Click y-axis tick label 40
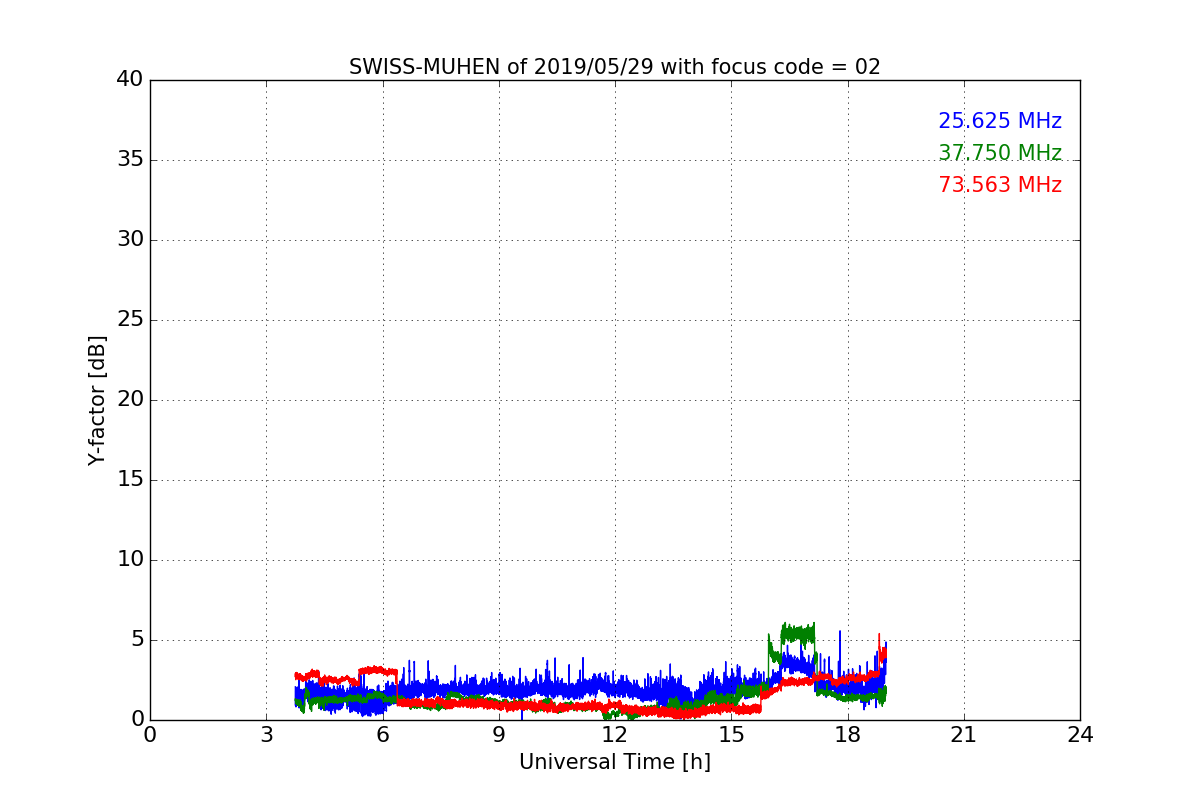This screenshot has width=1200, height=800. (x=130, y=80)
